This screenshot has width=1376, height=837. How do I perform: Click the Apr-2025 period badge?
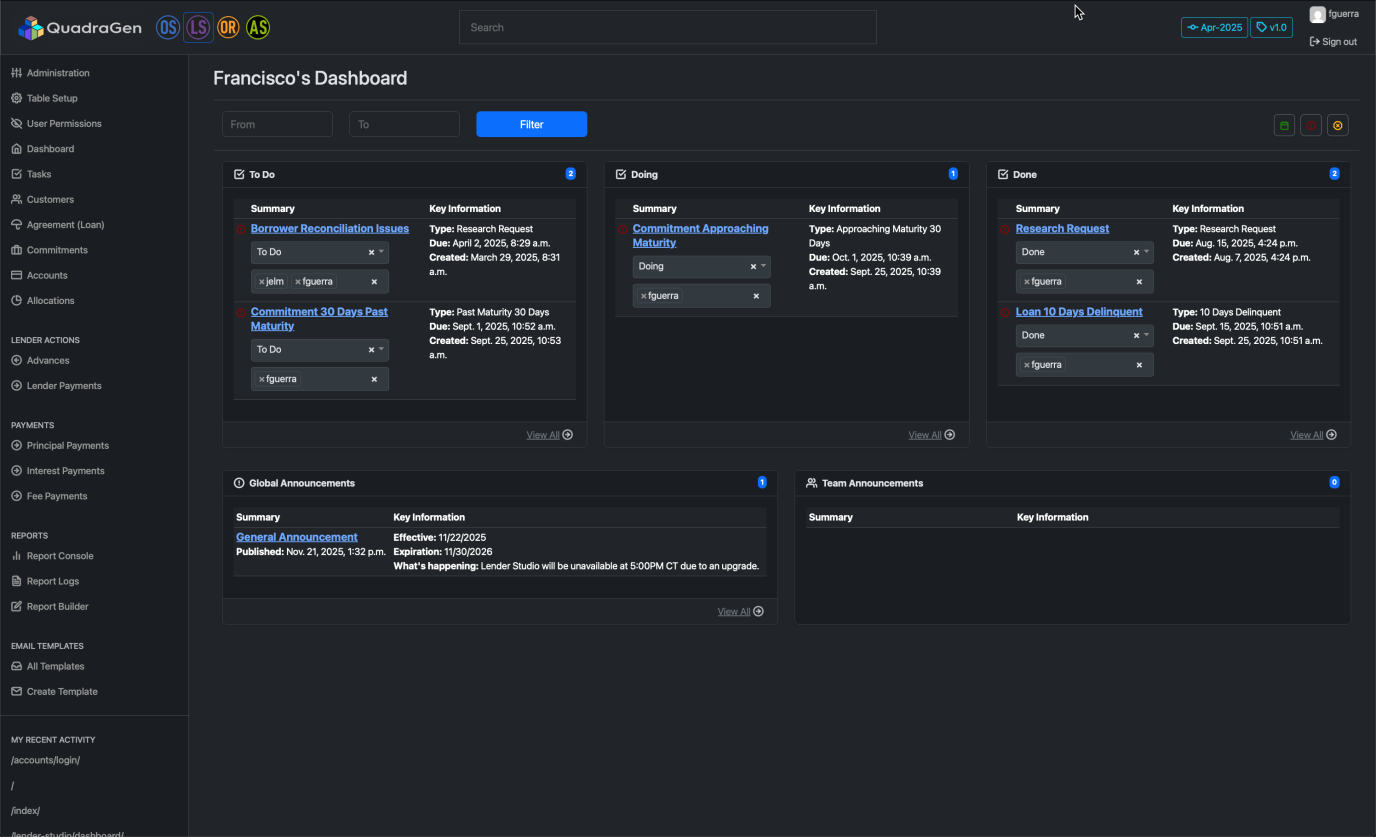coord(1214,28)
